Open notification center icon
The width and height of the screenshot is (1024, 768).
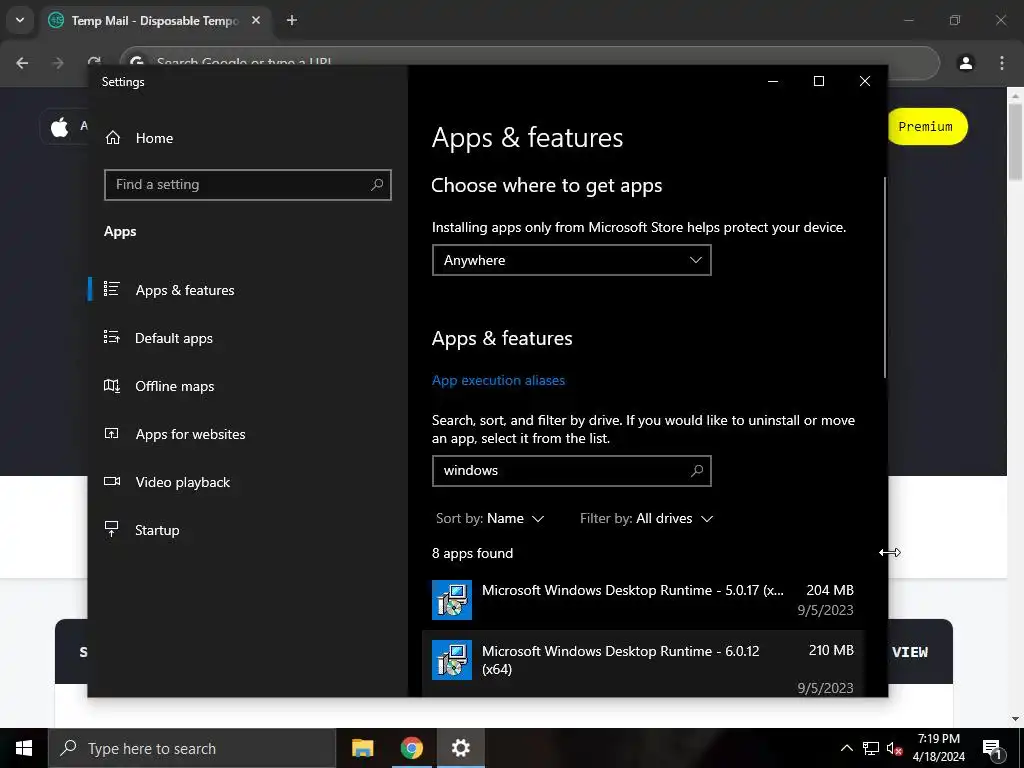(992, 748)
